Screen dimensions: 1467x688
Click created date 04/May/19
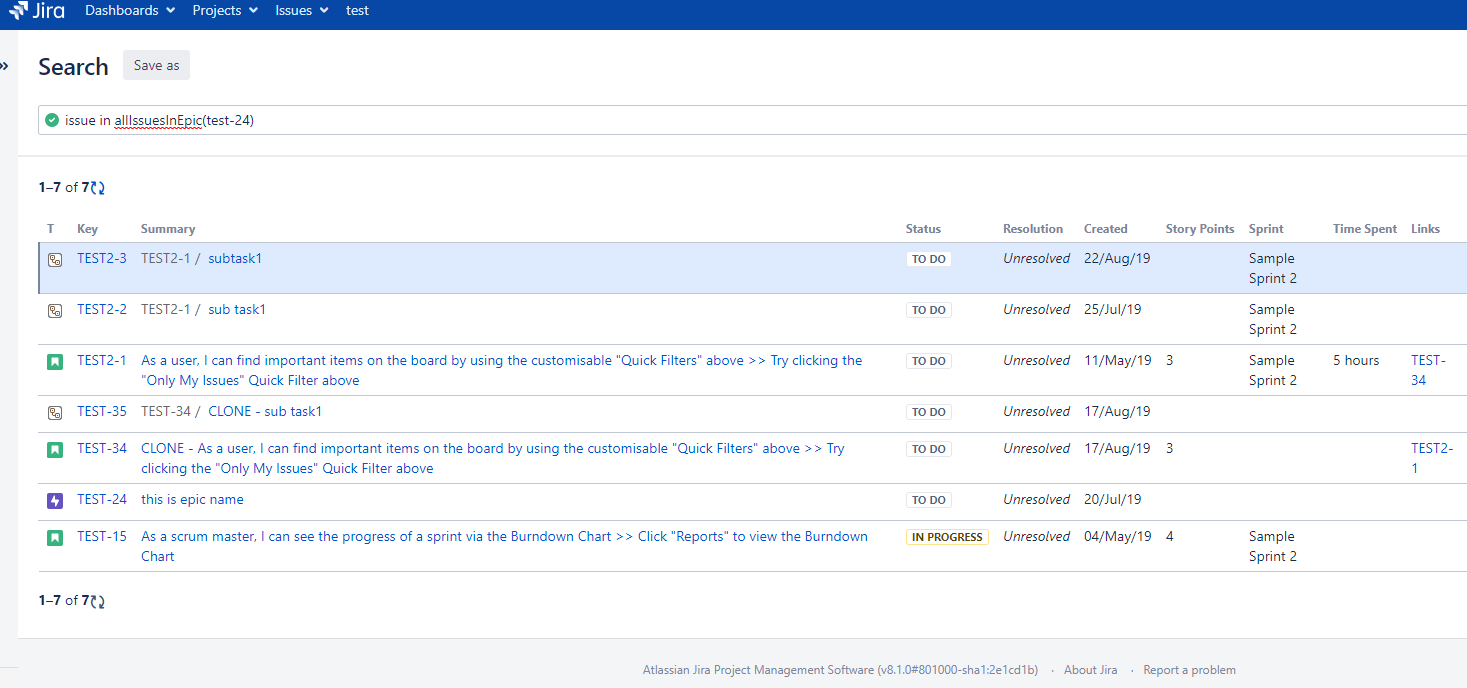tap(1118, 536)
